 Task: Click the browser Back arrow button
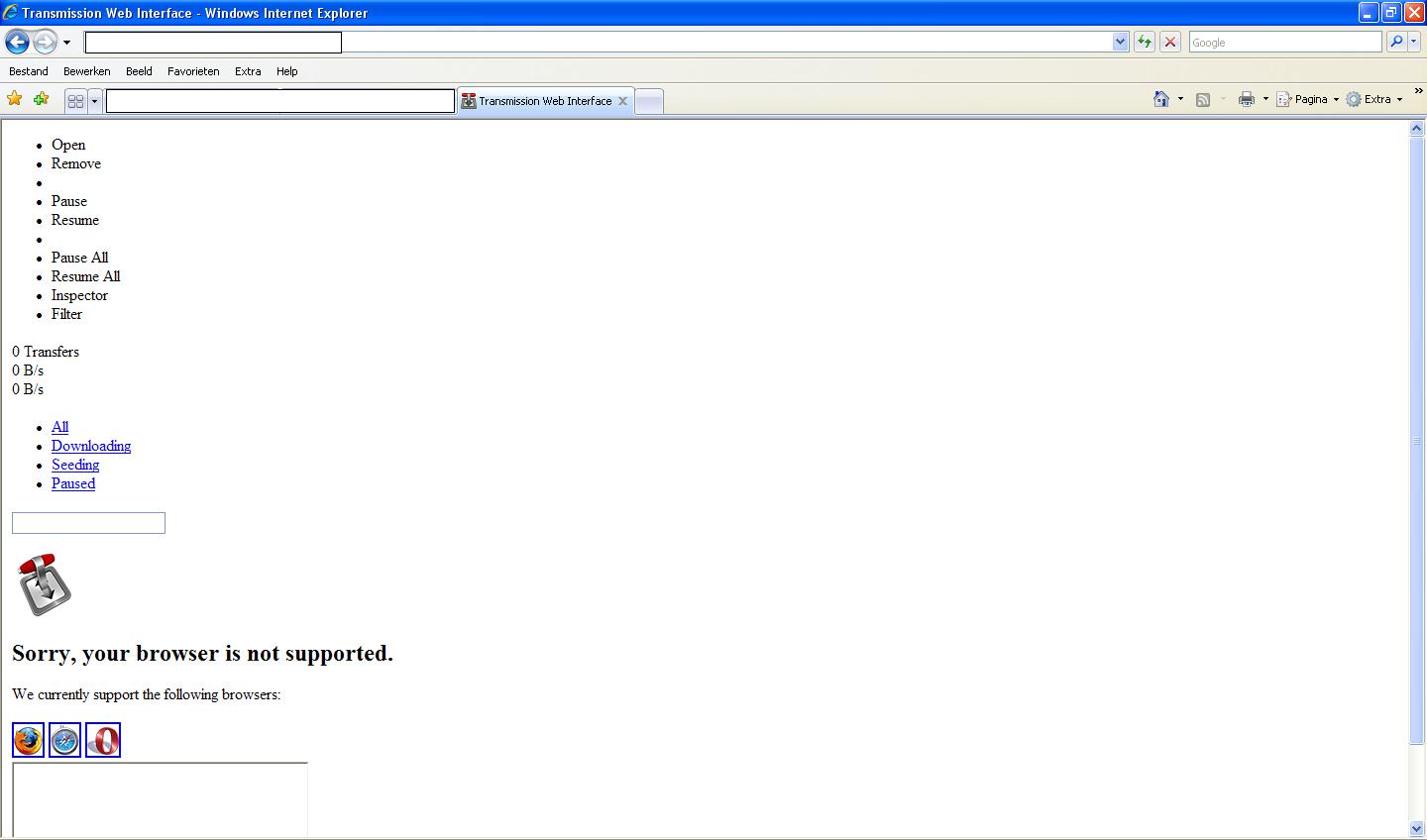(x=17, y=42)
